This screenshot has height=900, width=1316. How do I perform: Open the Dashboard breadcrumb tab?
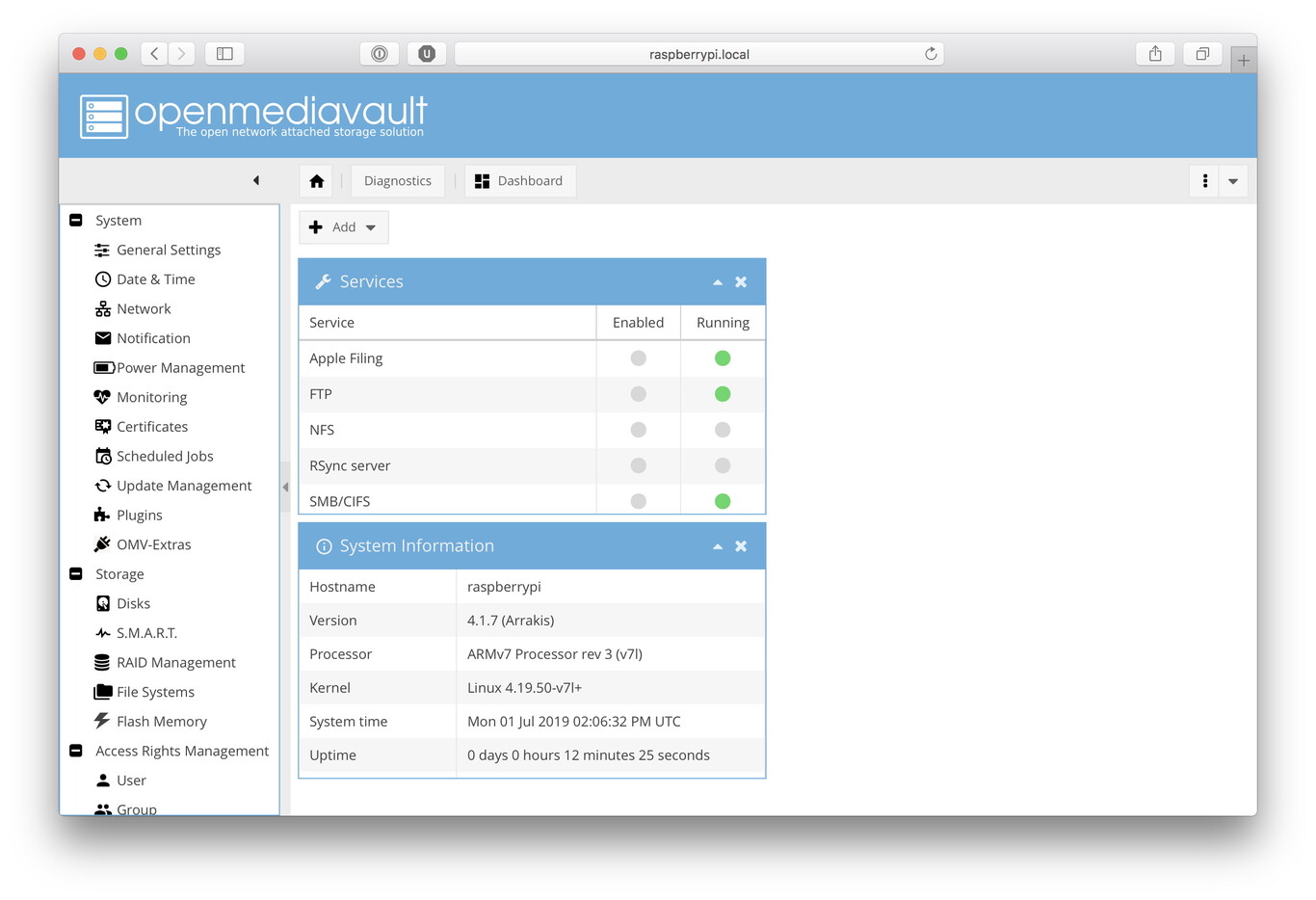point(520,181)
